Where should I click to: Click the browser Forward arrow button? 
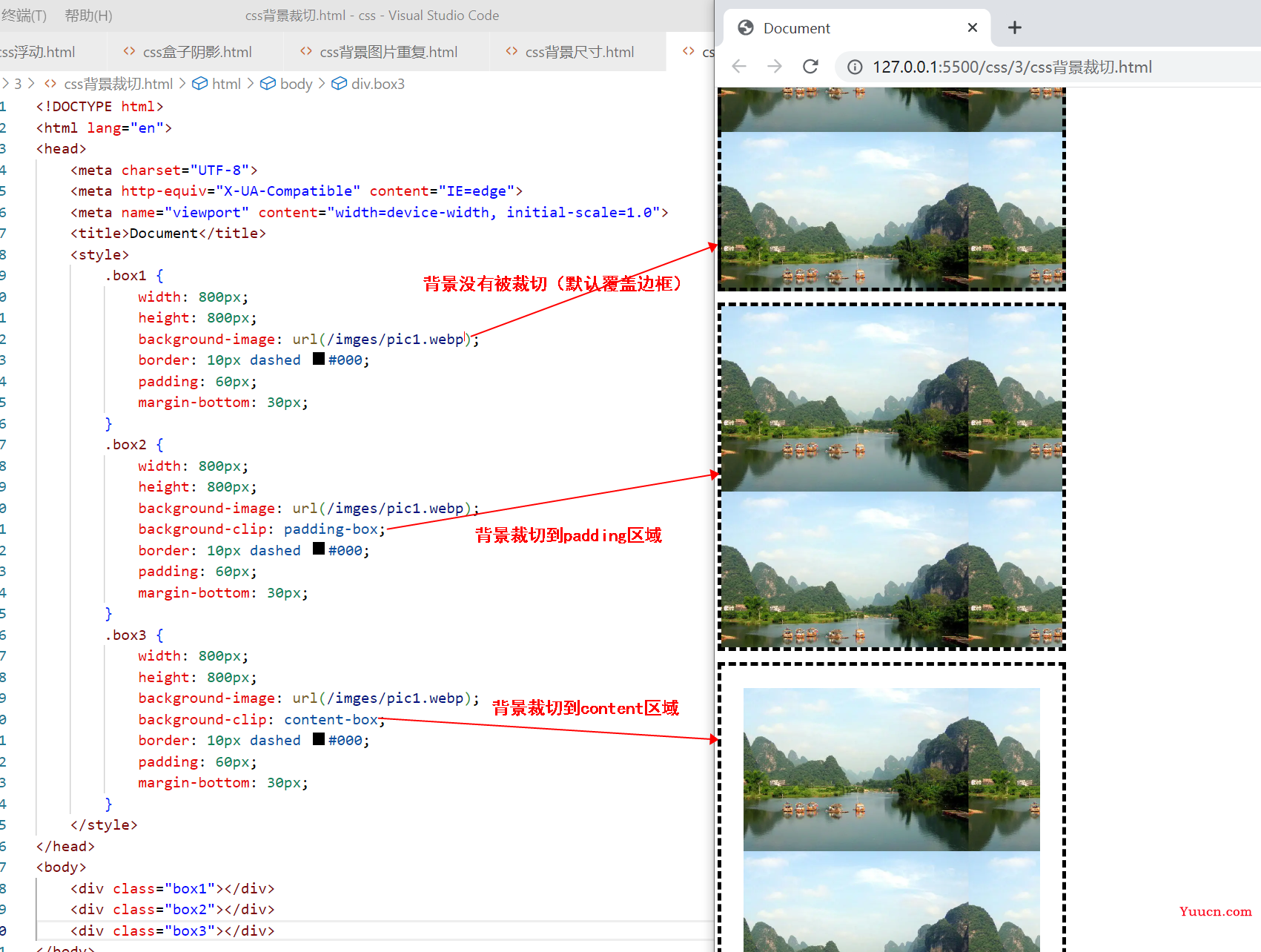point(775,67)
